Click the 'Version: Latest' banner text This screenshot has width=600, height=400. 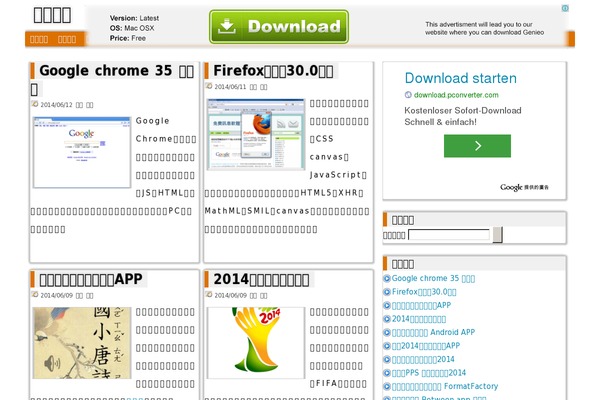click(x=134, y=18)
